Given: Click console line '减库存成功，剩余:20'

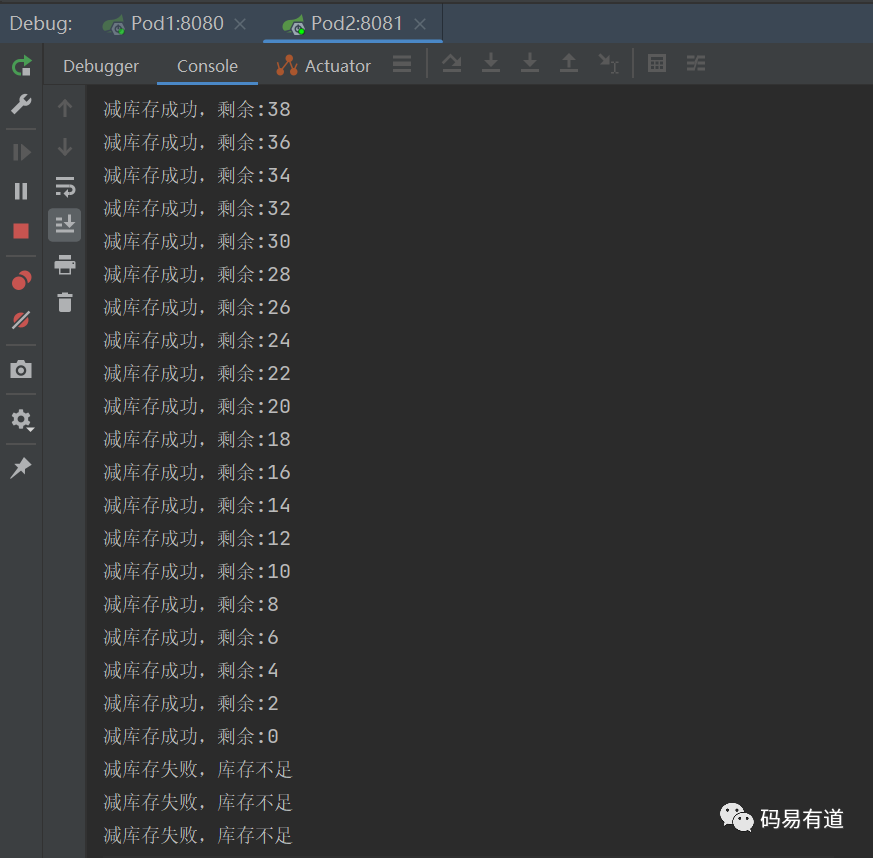Looking at the screenshot, I should (x=197, y=406).
